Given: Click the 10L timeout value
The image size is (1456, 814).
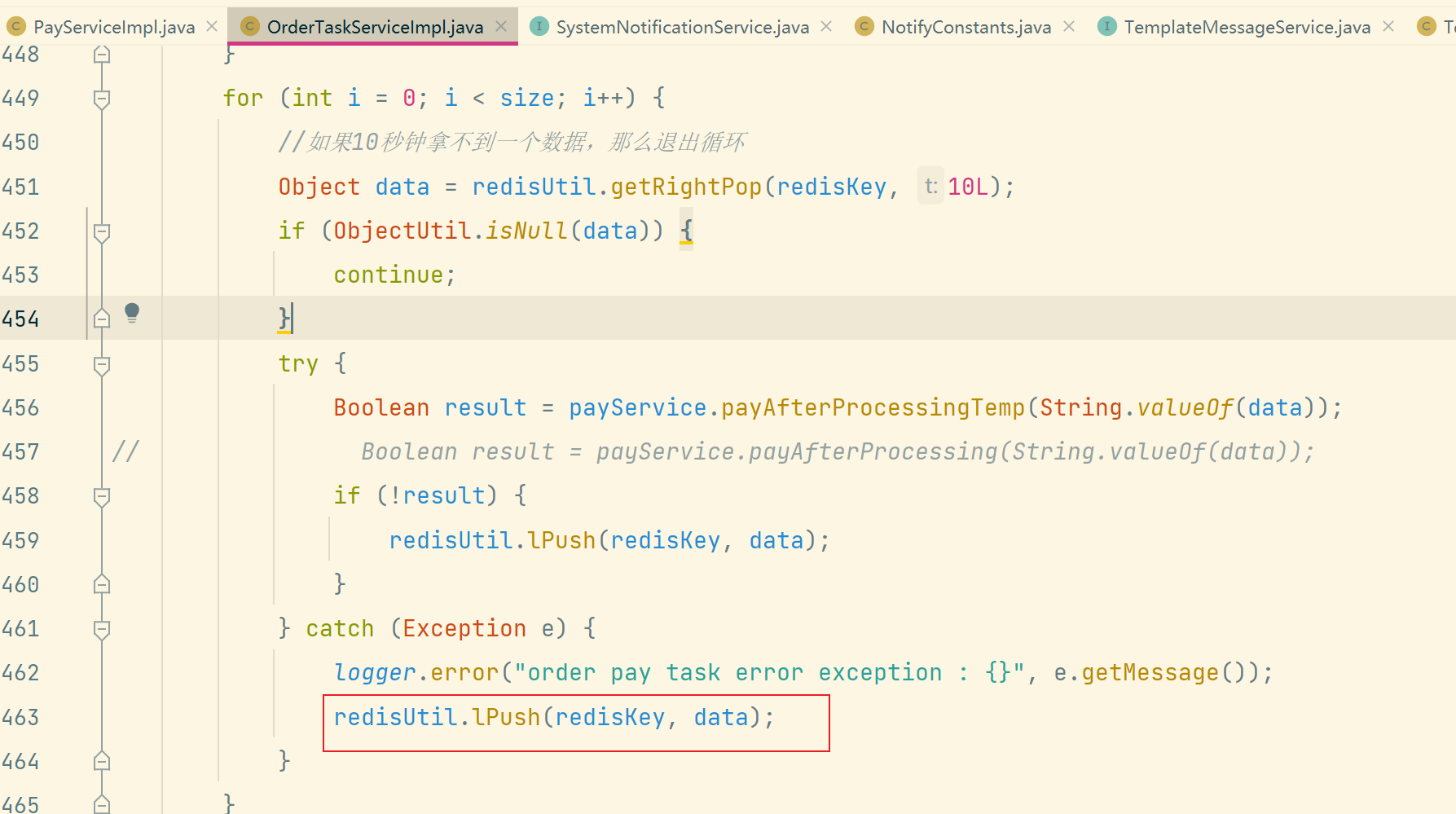Looking at the screenshot, I should point(968,187).
